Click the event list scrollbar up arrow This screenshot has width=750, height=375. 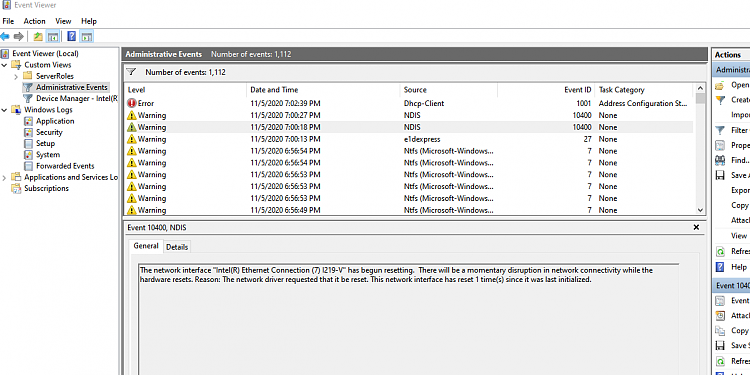coord(700,88)
